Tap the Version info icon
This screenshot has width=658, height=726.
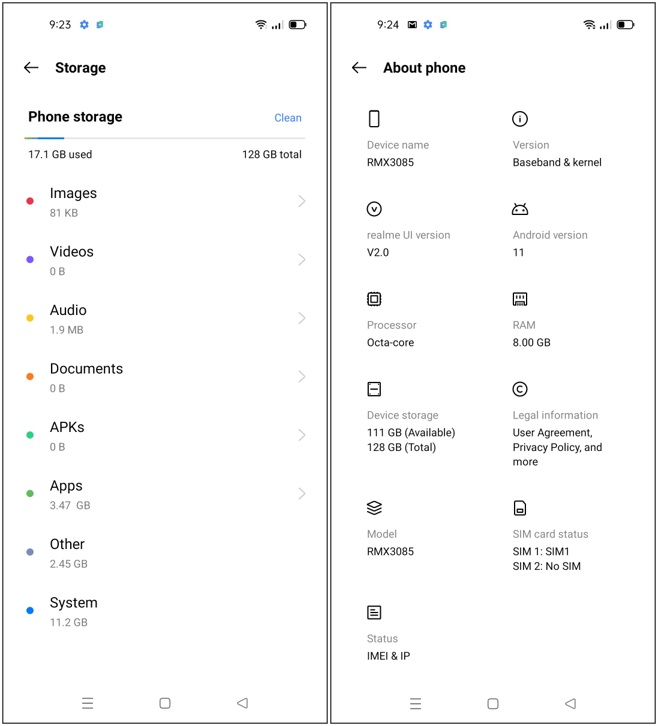(x=520, y=119)
